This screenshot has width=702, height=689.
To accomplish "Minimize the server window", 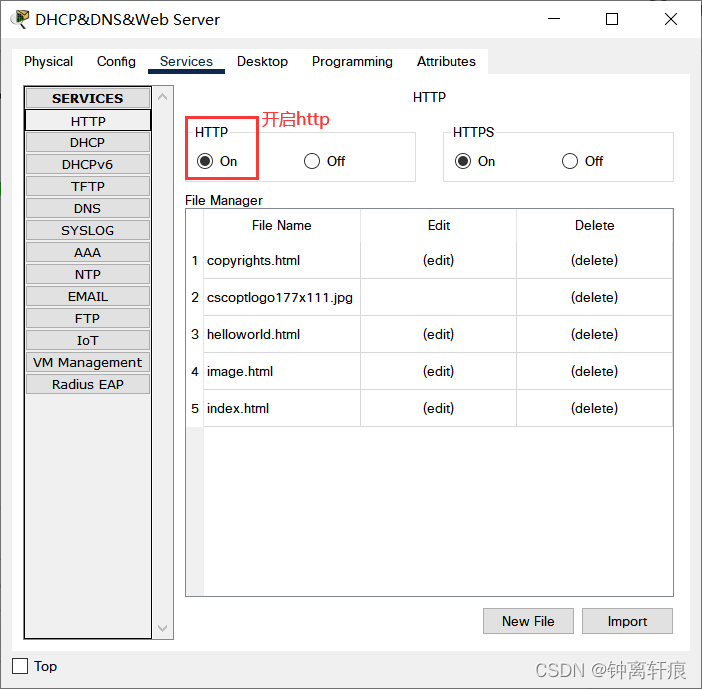I will pos(554,19).
